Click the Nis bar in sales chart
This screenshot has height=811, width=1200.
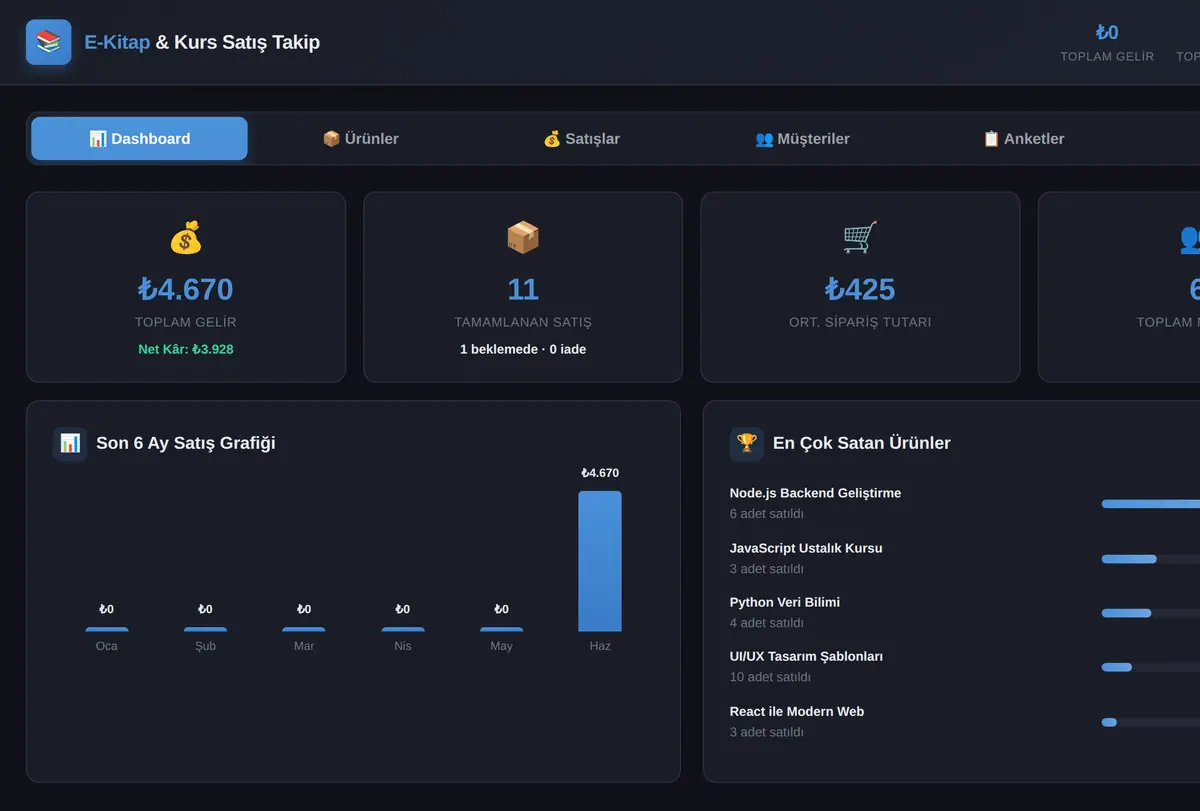403,629
